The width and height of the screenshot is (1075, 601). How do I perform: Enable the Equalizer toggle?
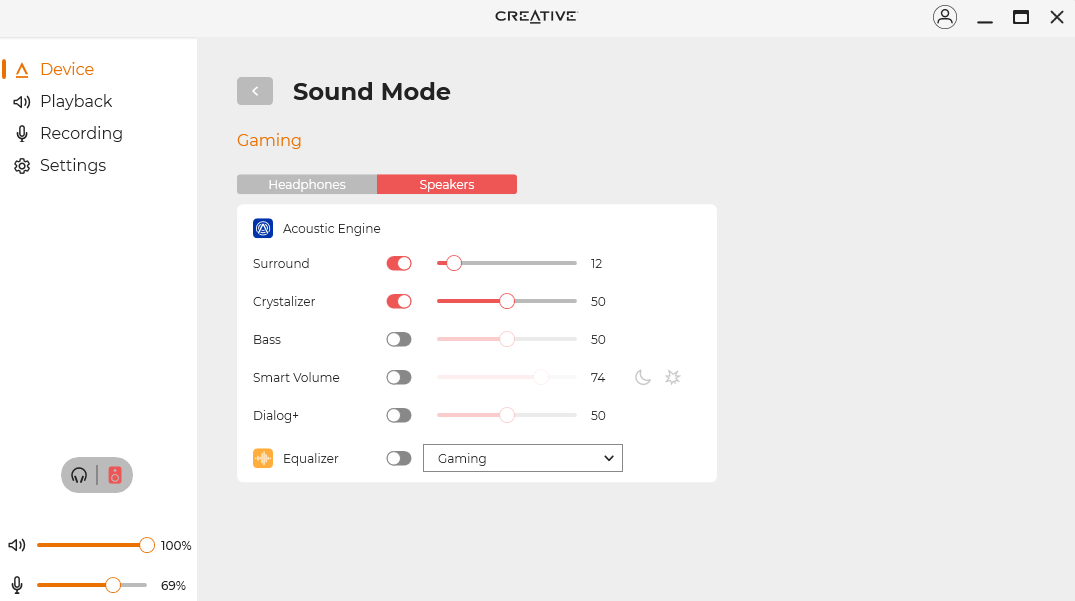(x=399, y=458)
